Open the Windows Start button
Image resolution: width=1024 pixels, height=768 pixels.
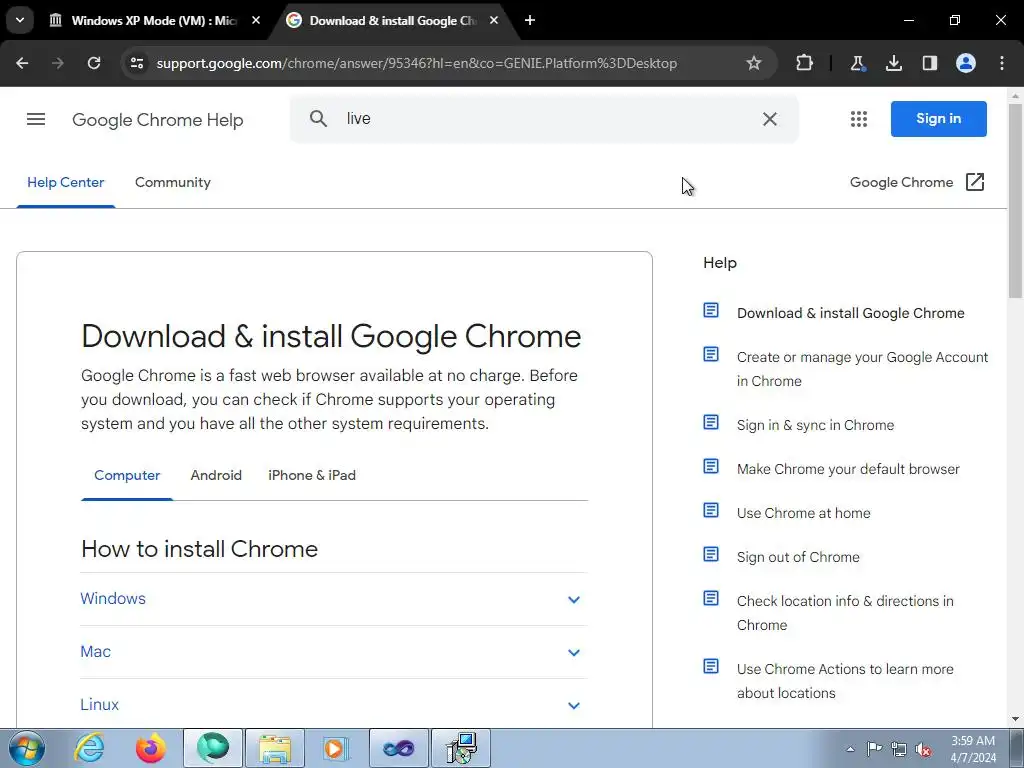pyautogui.click(x=27, y=748)
